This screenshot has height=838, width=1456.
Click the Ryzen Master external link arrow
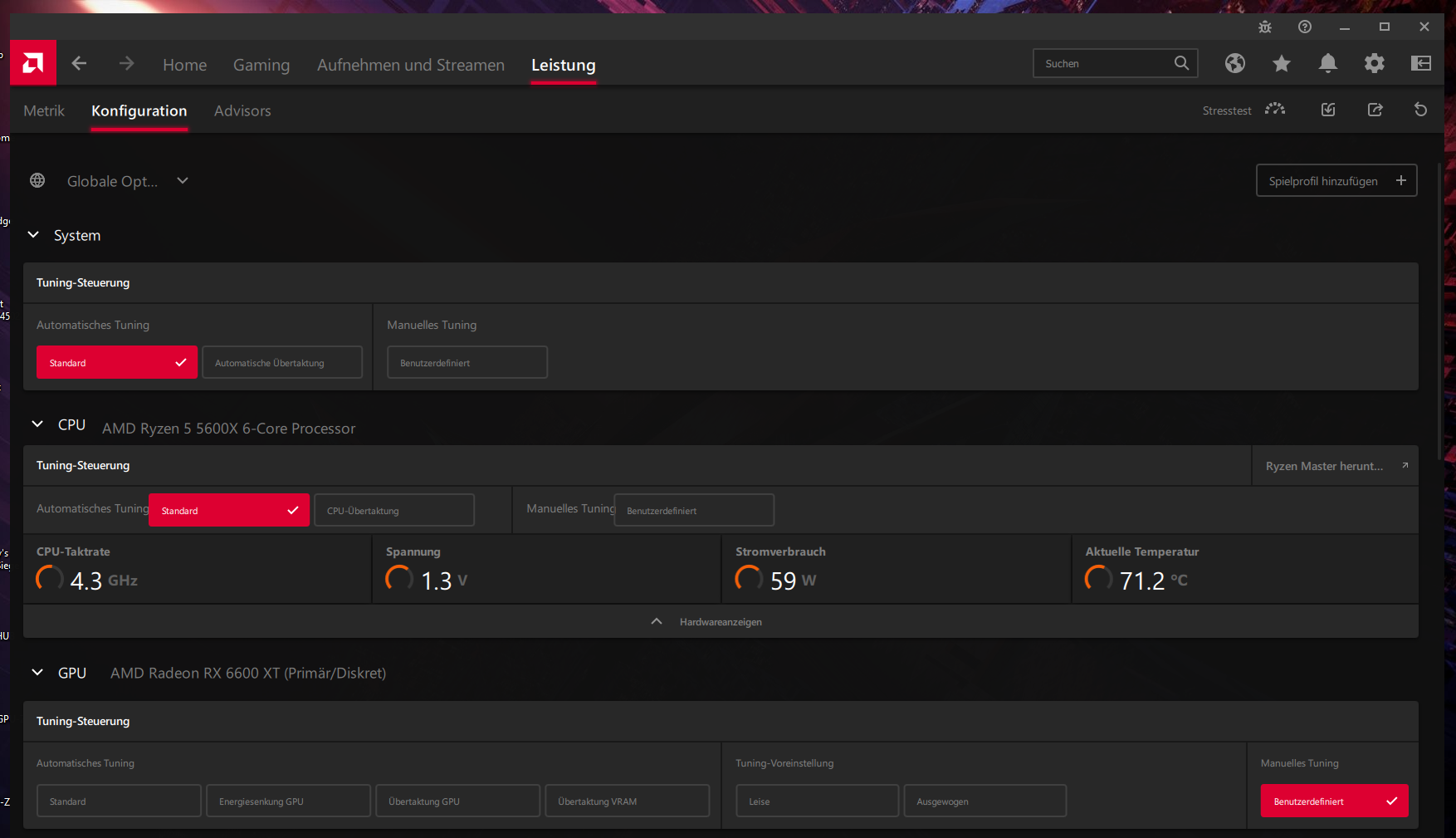coord(1405,465)
